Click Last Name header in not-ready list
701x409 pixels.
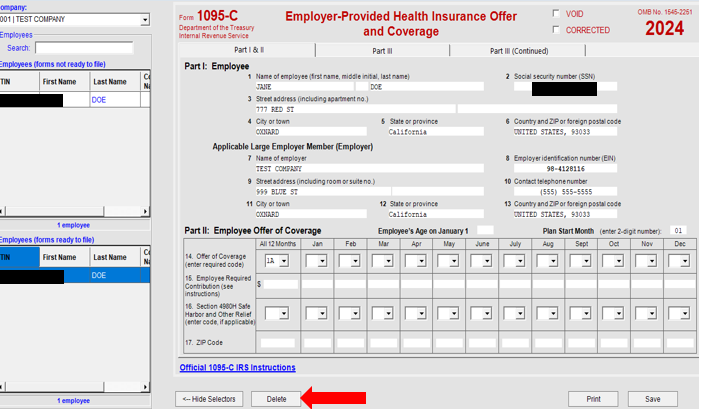point(115,82)
